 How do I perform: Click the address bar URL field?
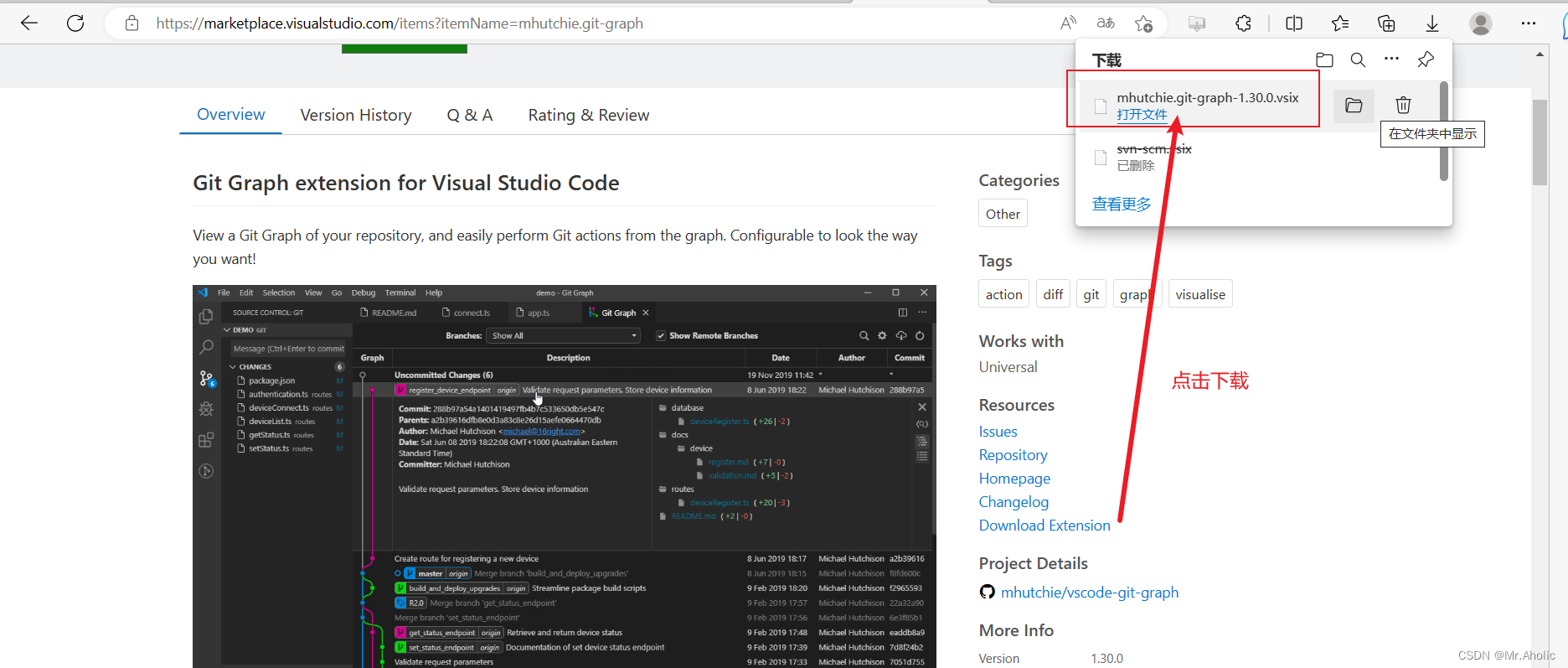[x=586, y=23]
